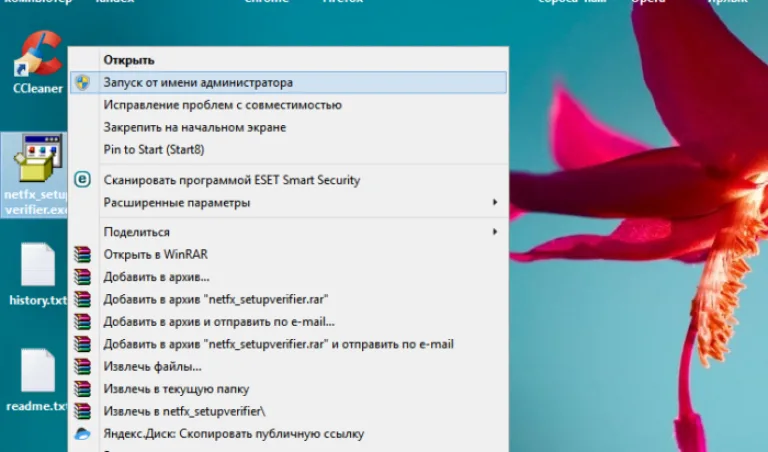Select Яндекс.Диск: Скопировать публичную ссылку
Viewport: 768px width, 452px height.
[x=234, y=434]
